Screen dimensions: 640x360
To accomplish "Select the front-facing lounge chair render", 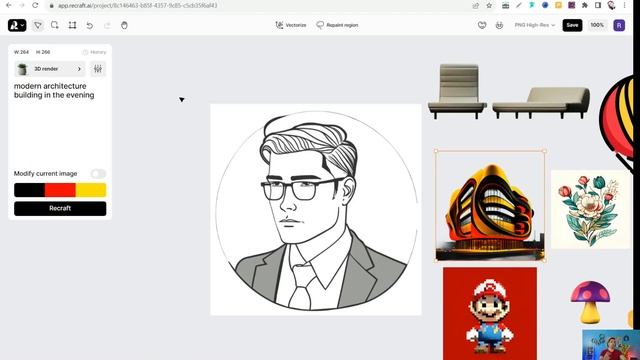I will [457, 91].
